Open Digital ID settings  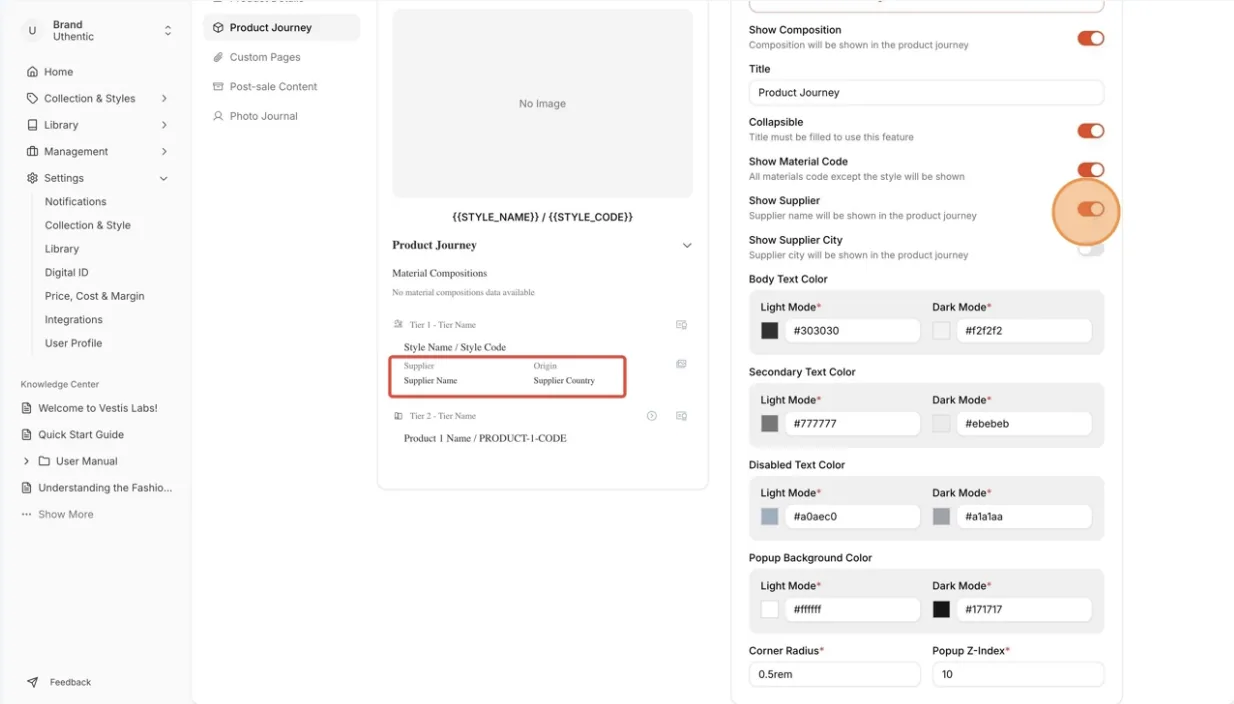click(66, 272)
